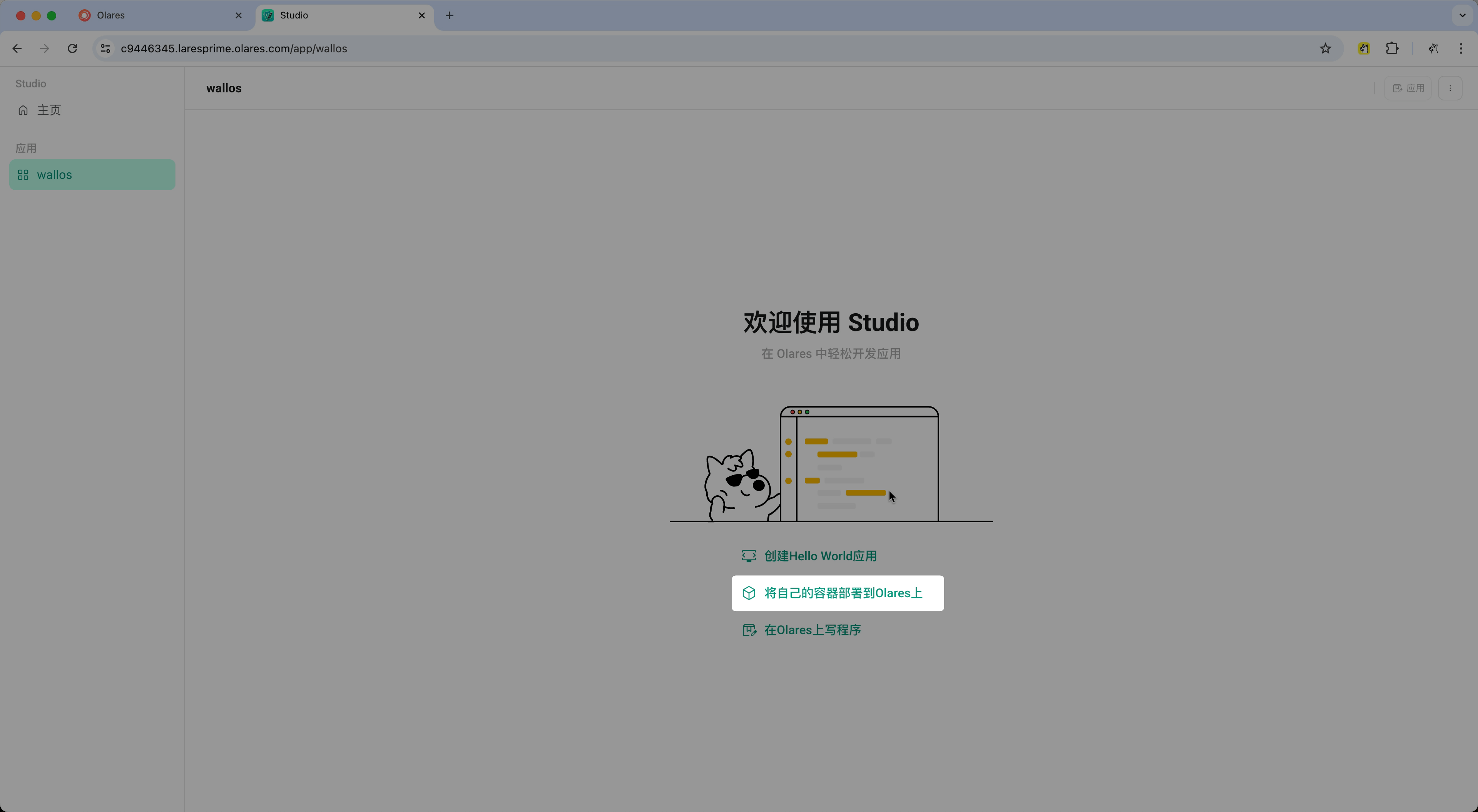Screen dimensions: 1478x812
Task: Reload the current page
Action: coord(72,48)
